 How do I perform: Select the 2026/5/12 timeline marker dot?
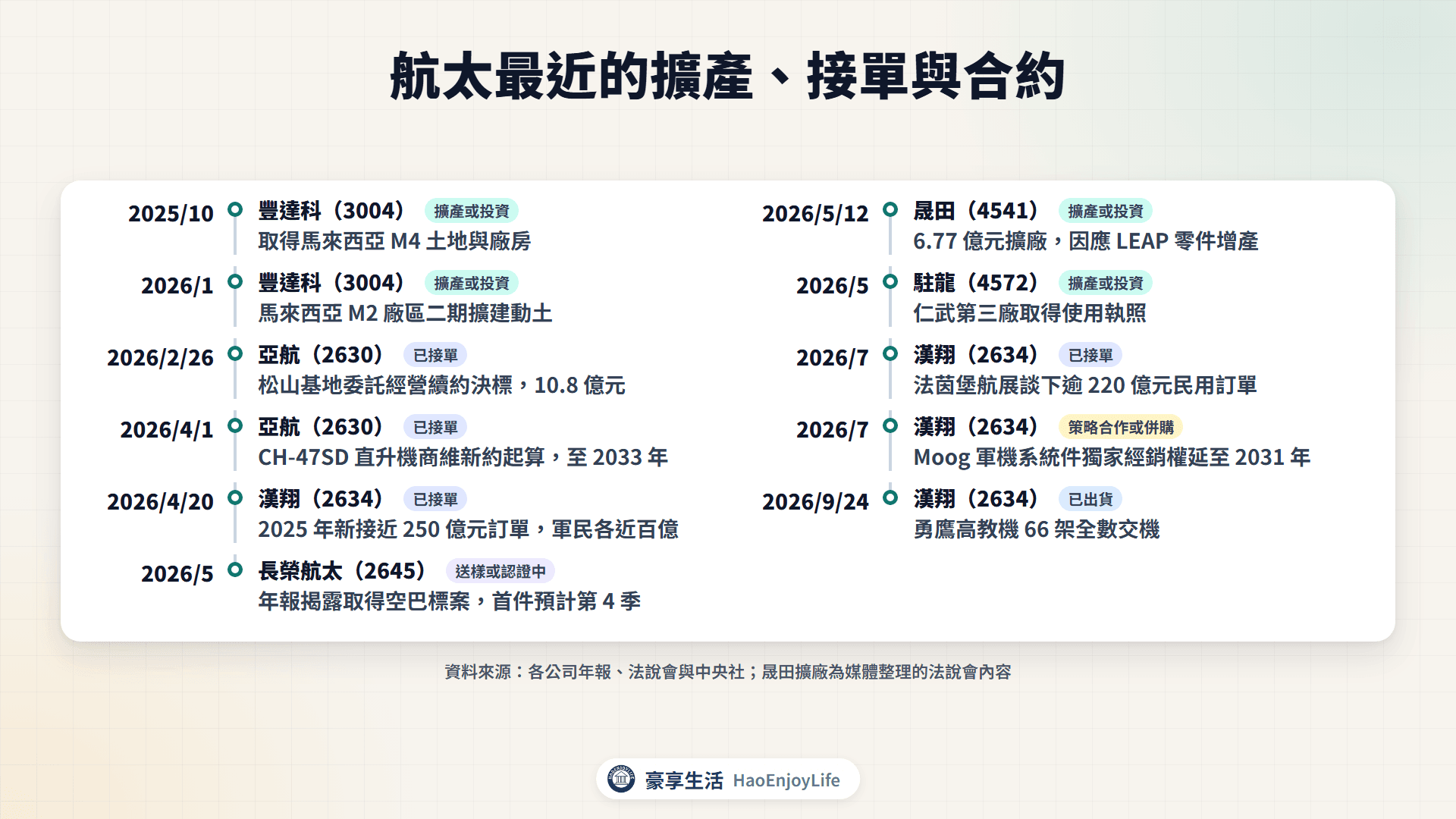coord(890,209)
